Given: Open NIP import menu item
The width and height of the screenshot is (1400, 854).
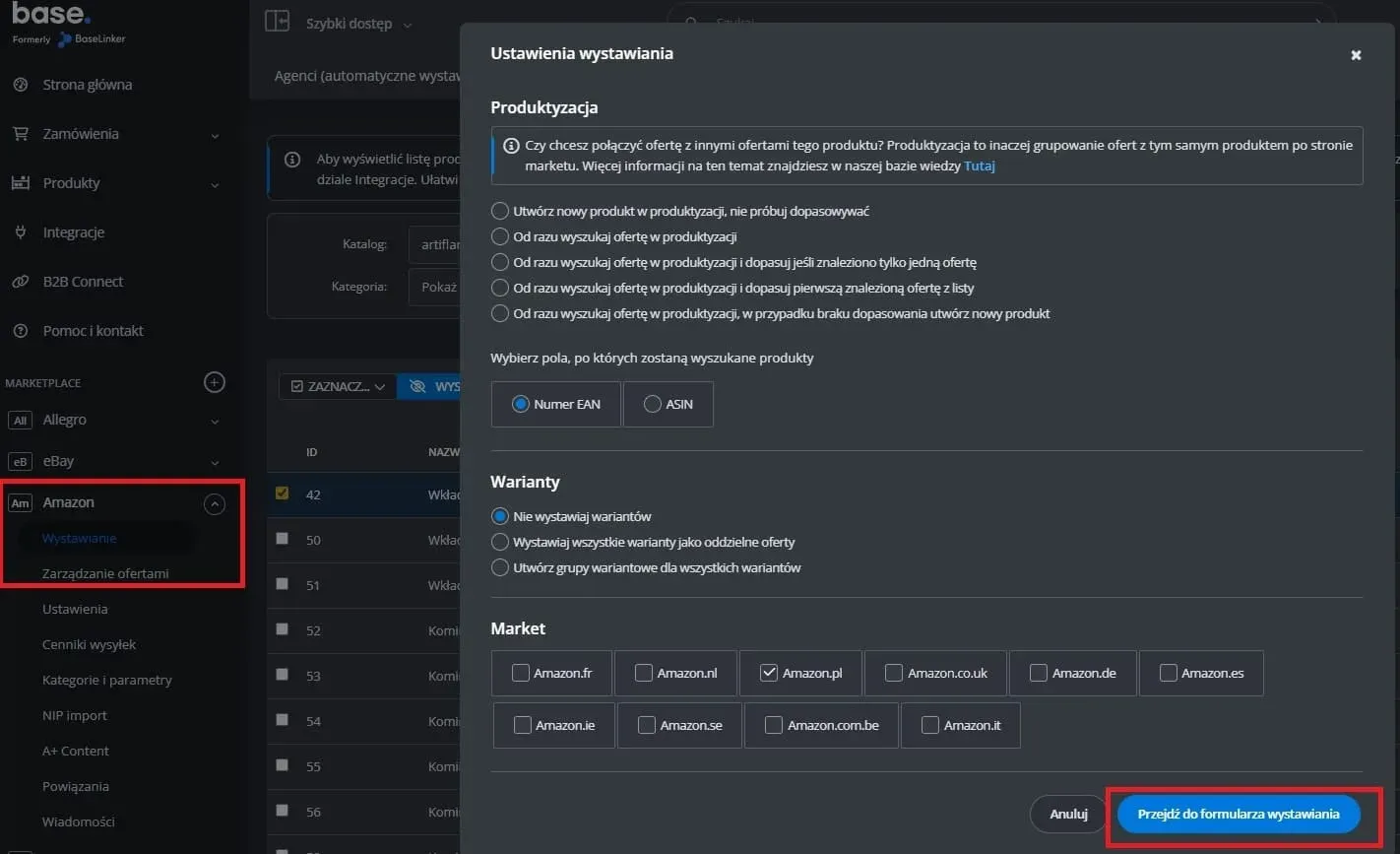Looking at the screenshot, I should 75,715.
